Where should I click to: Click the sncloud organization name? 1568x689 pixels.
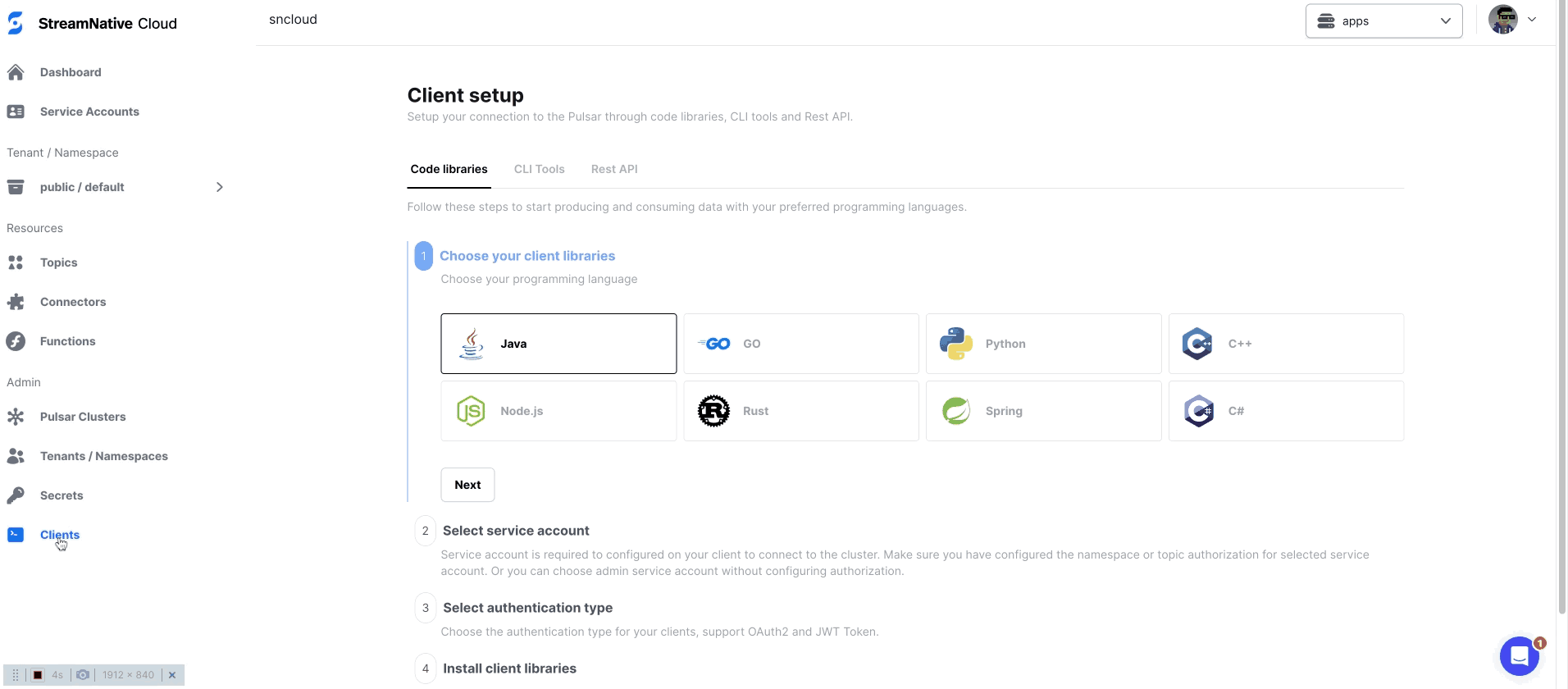coord(293,20)
